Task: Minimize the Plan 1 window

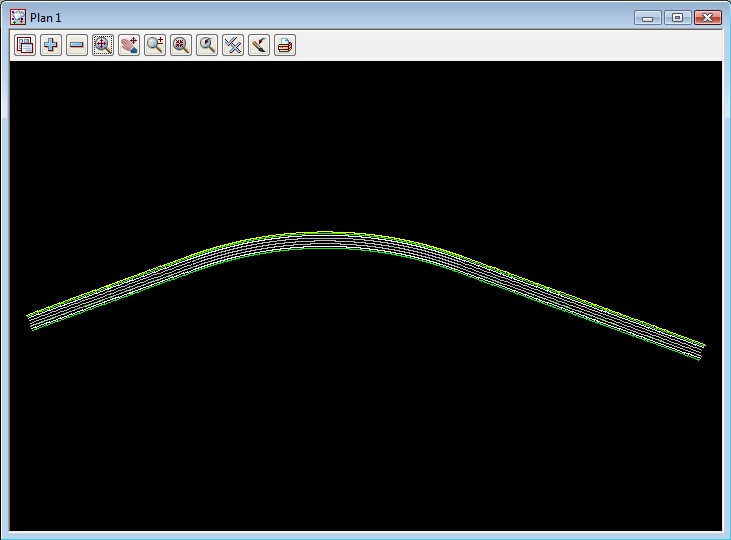Action: point(648,18)
